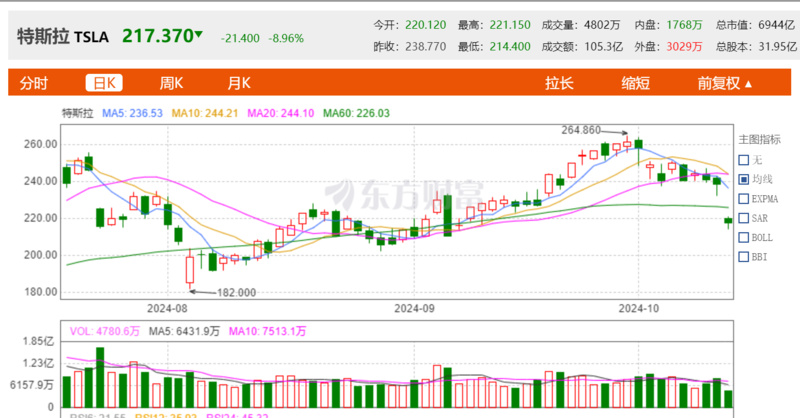
Task: Click the 缩短 shorten chart button
Action: click(x=636, y=83)
